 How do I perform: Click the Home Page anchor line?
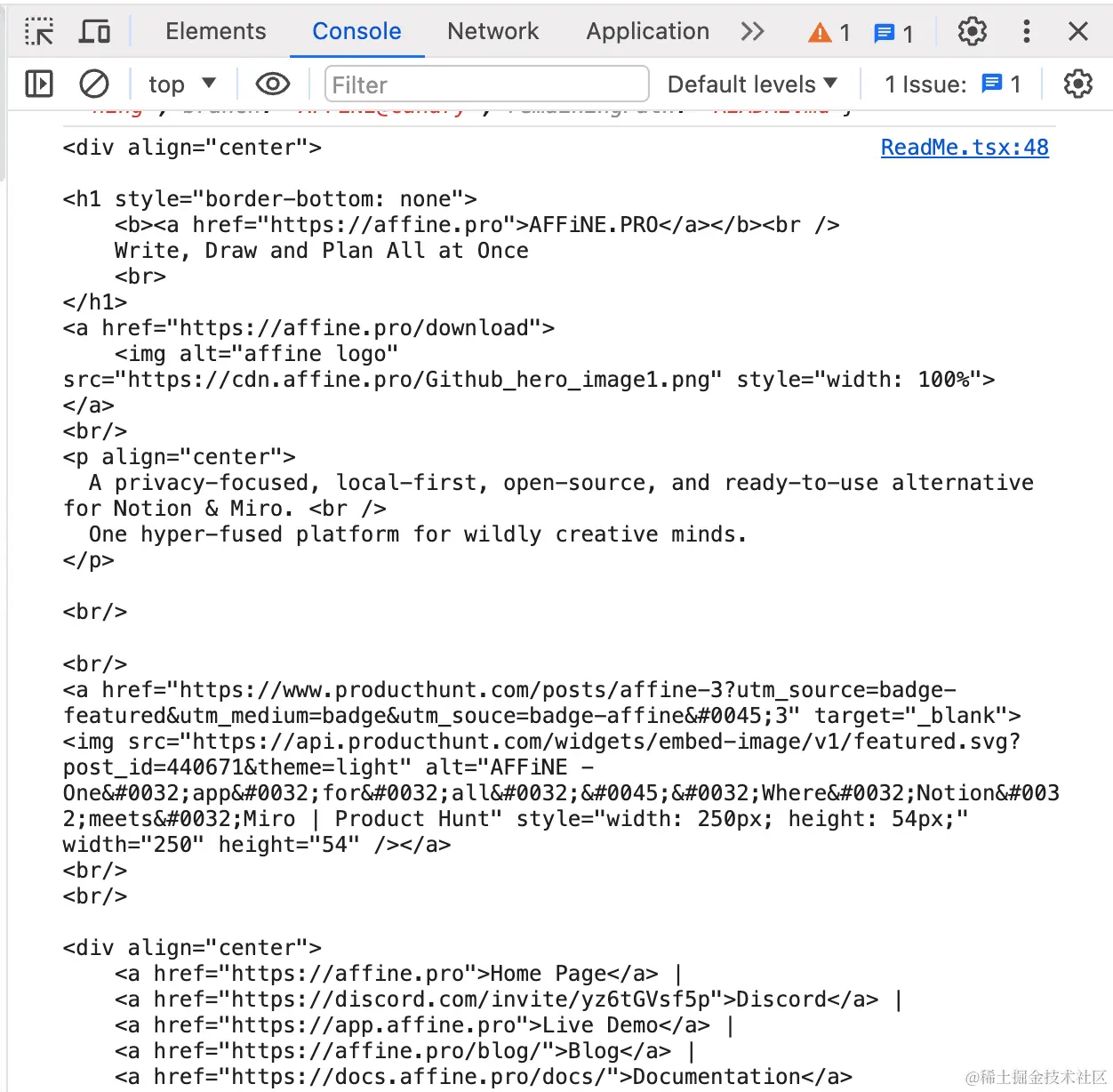[x=398, y=974]
